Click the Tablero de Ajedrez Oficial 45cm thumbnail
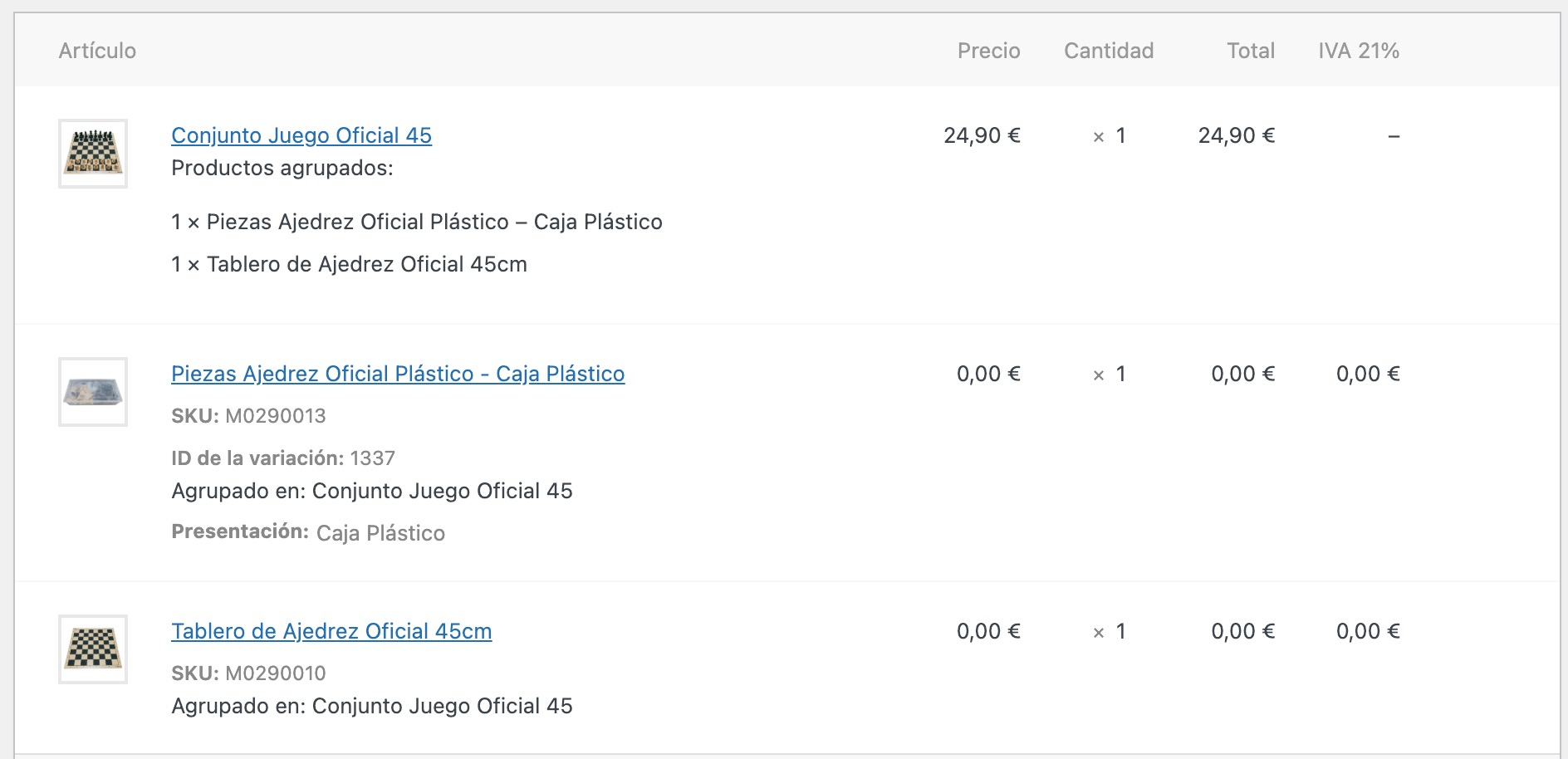 pyautogui.click(x=93, y=649)
